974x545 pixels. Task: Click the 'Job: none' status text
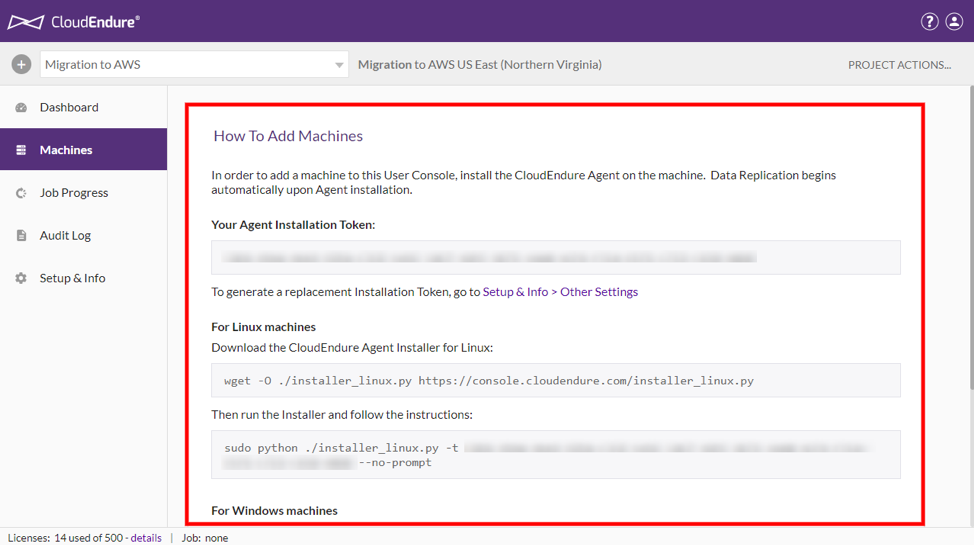(205, 538)
